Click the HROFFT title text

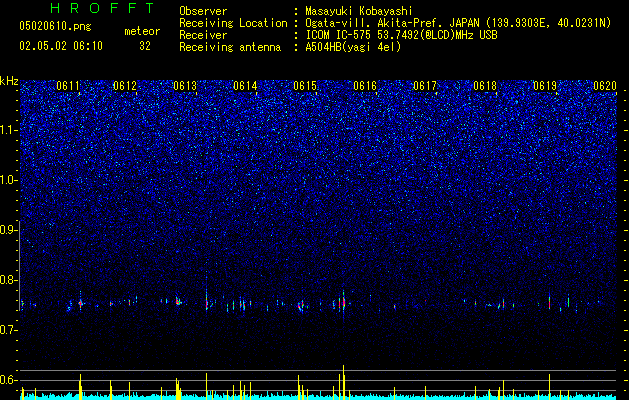(x=103, y=8)
